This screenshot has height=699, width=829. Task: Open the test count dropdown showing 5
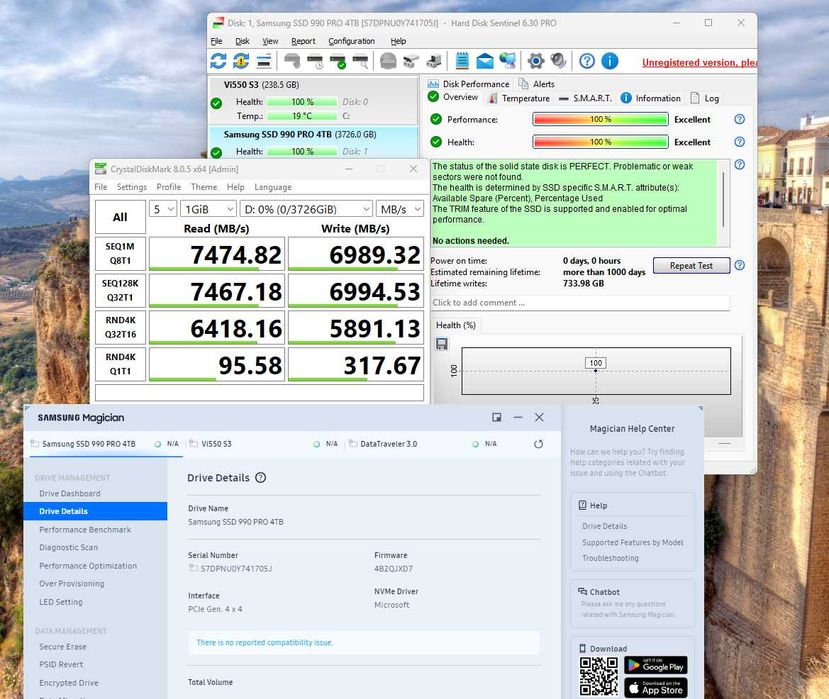pyautogui.click(x=163, y=209)
